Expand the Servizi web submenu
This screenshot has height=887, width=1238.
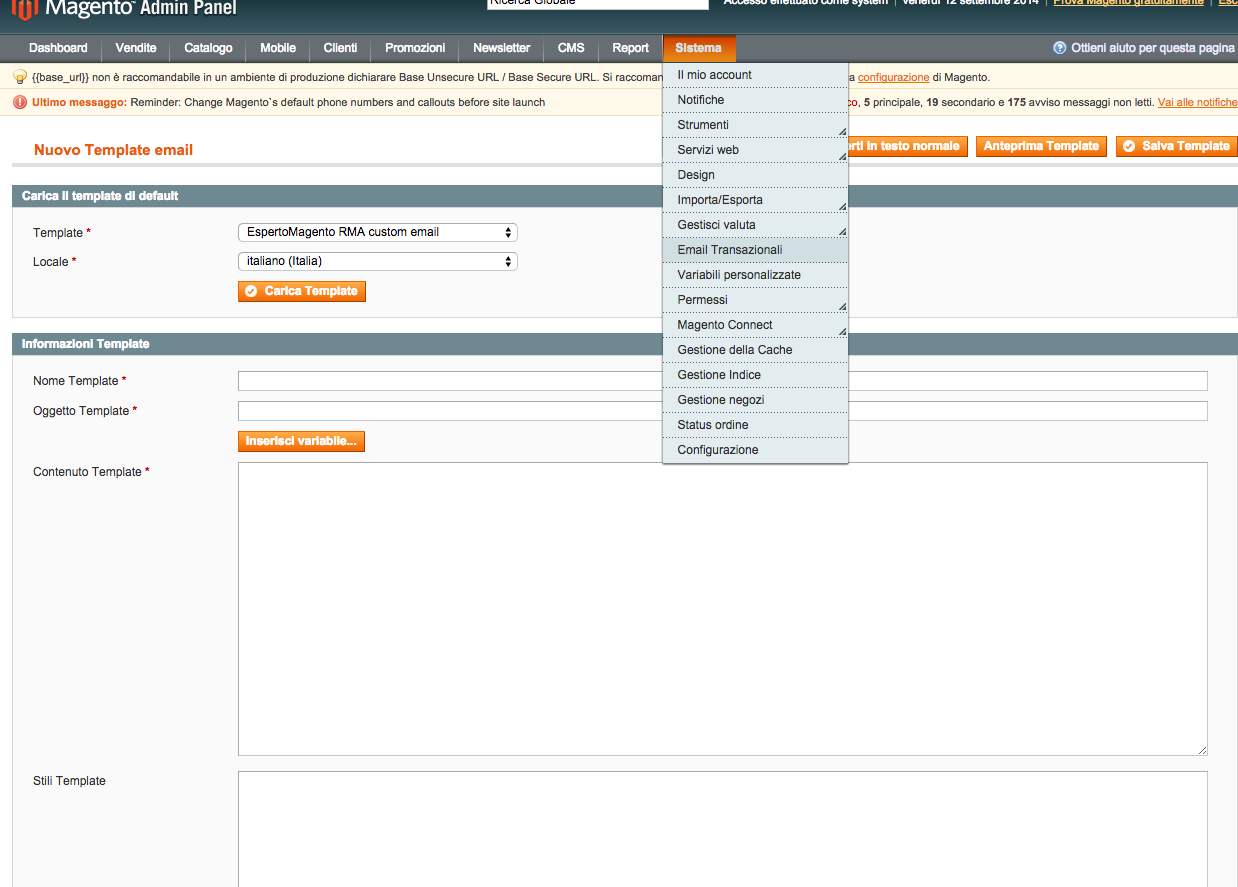click(755, 150)
